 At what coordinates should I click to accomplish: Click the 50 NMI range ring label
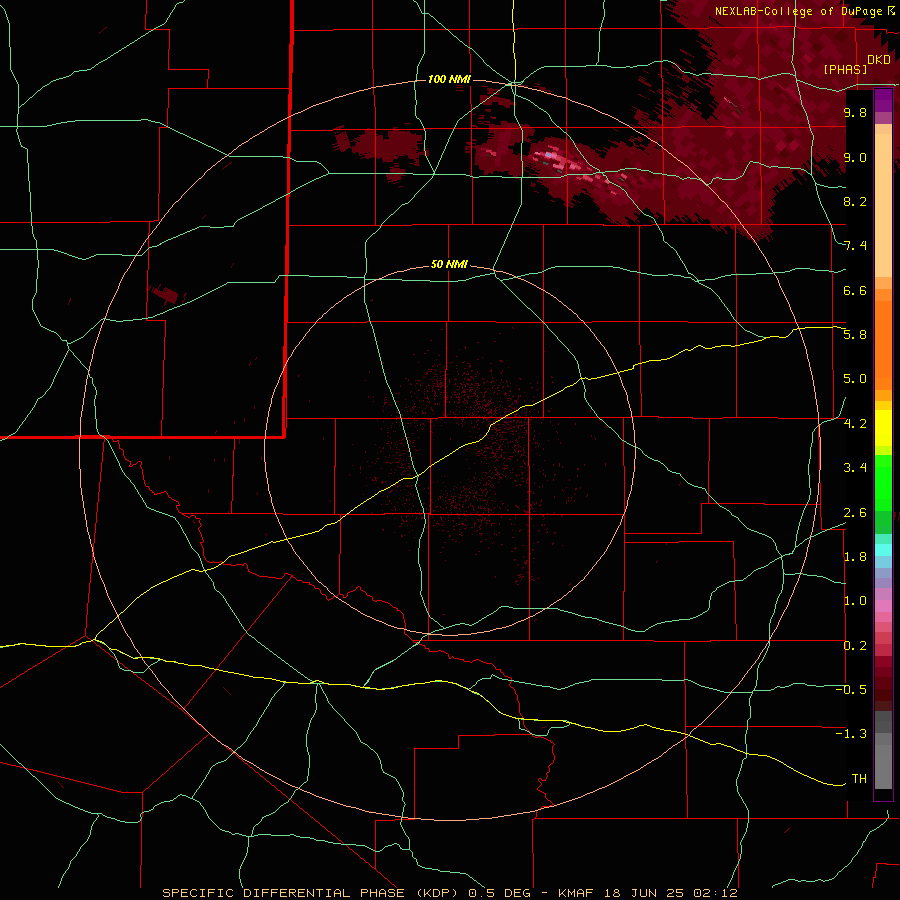(449, 264)
